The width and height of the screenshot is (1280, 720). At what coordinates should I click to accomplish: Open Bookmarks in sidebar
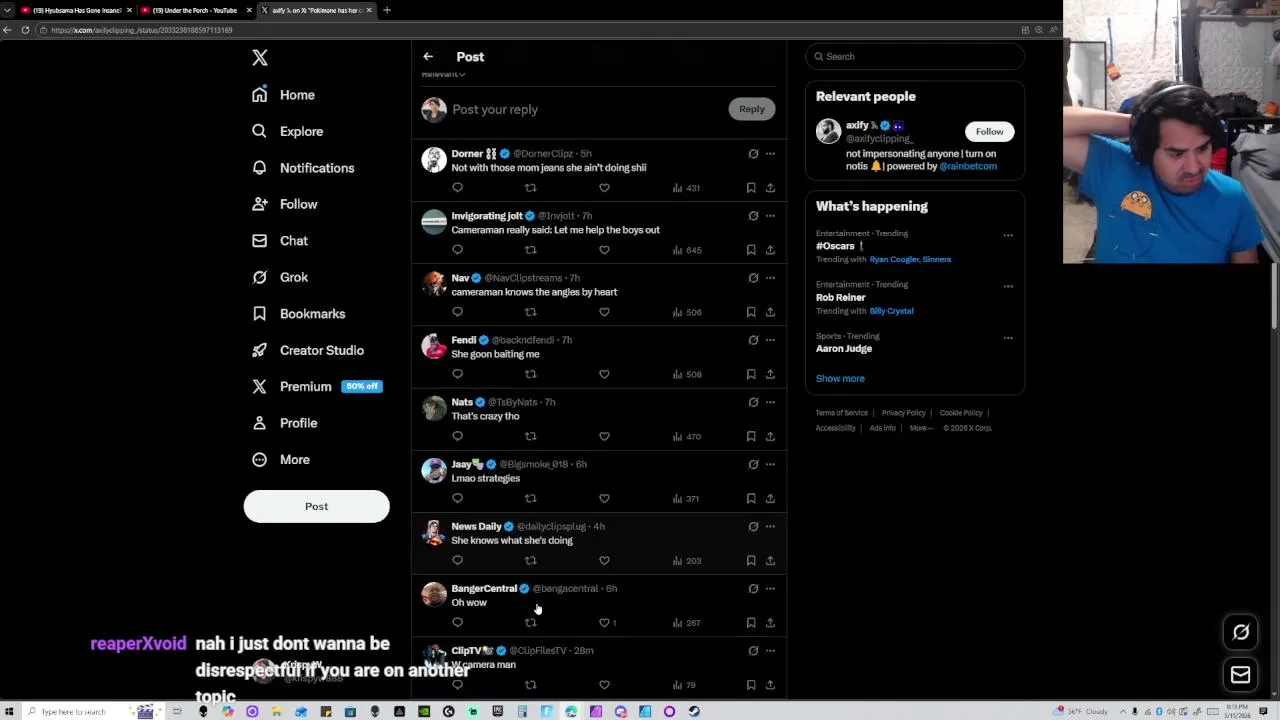[x=299, y=314]
